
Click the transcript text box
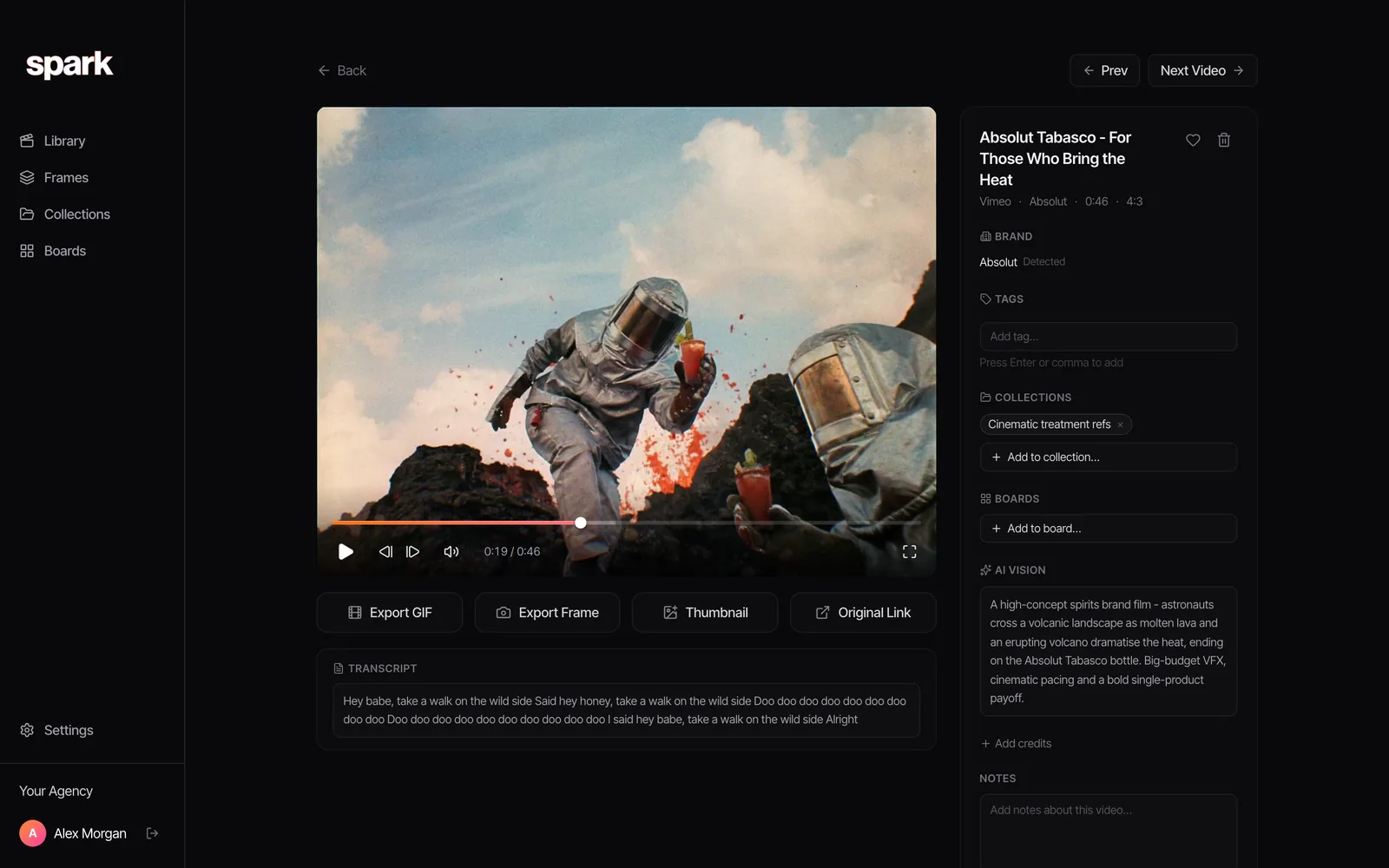click(x=626, y=710)
